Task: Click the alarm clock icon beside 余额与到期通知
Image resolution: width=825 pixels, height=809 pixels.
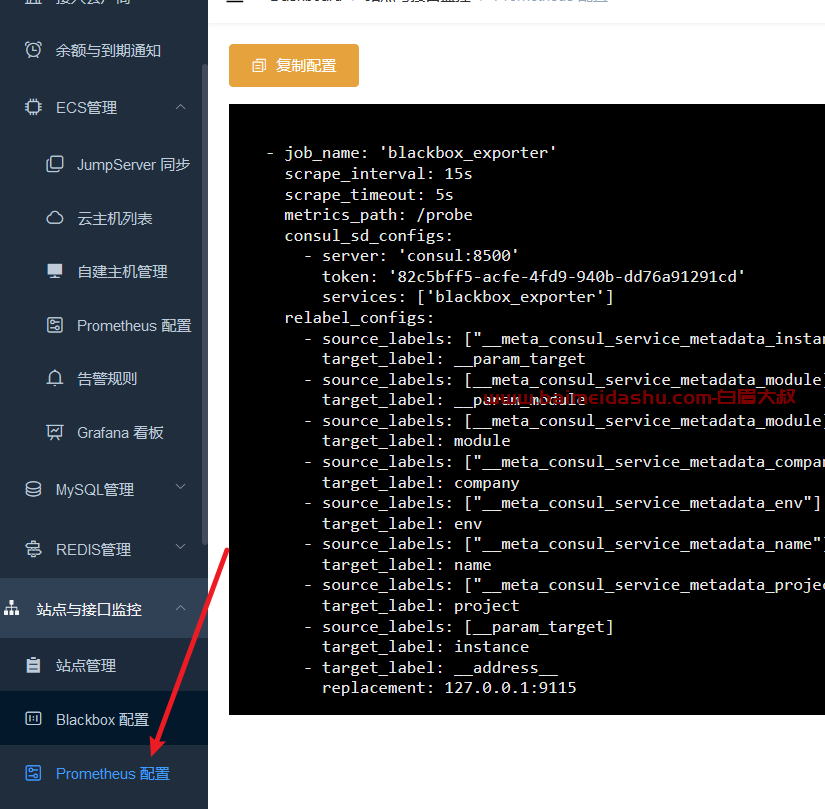Action: [x=33, y=50]
